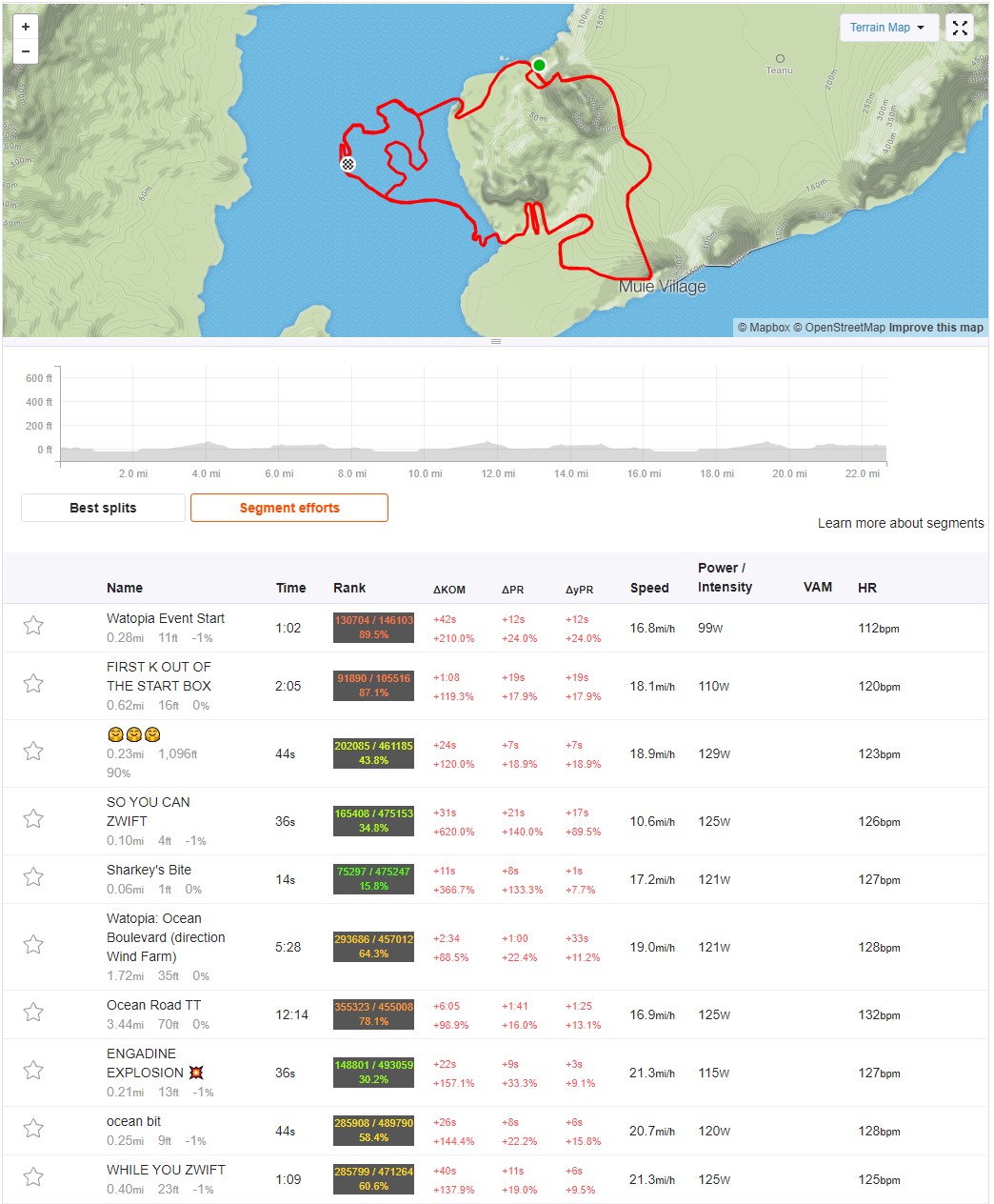Image resolution: width=994 pixels, height=1204 pixels.
Task: Click the ΔKOM column header
Action: pyautogui.click(x=449, y=590)
